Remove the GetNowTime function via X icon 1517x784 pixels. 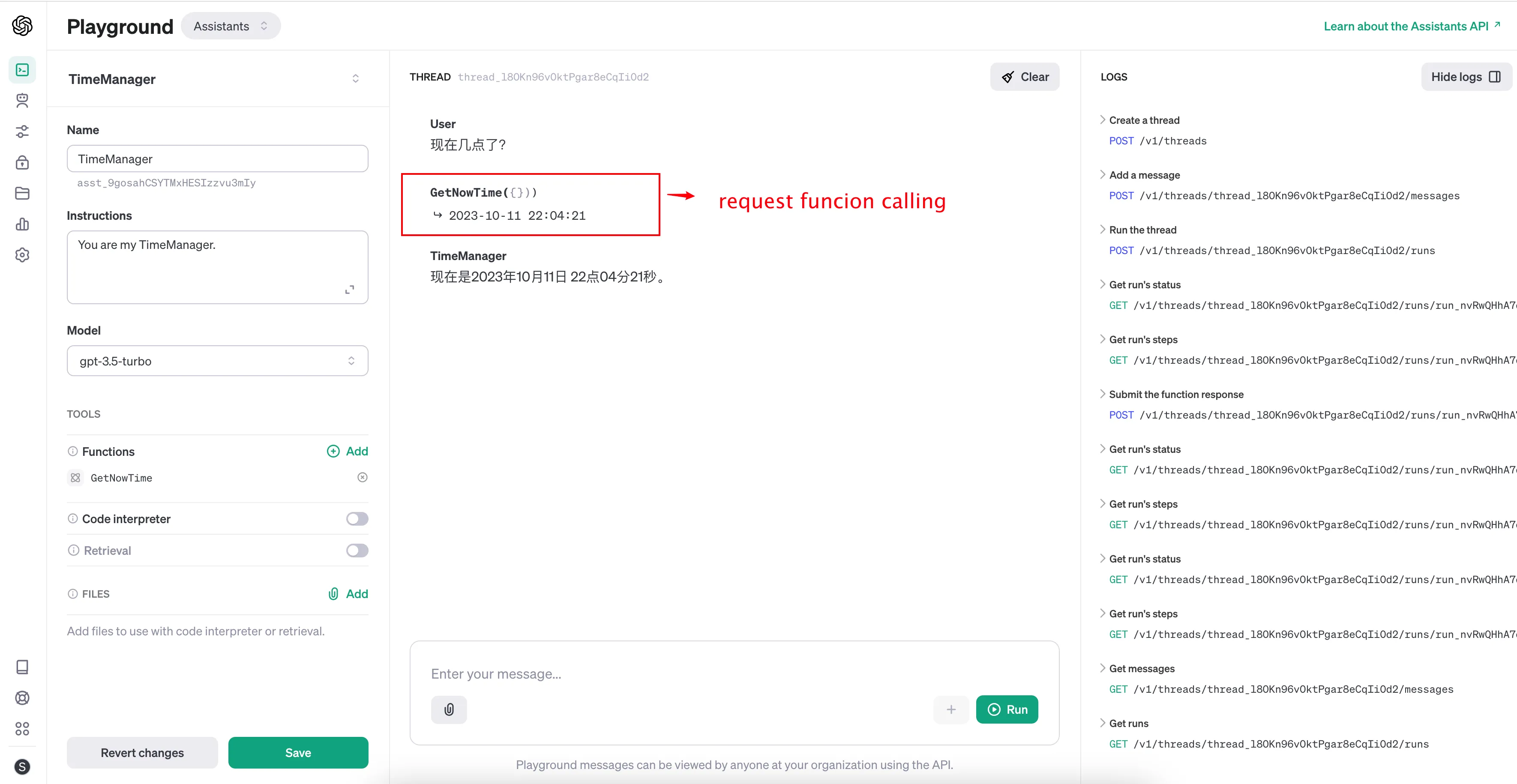point(362,477)
